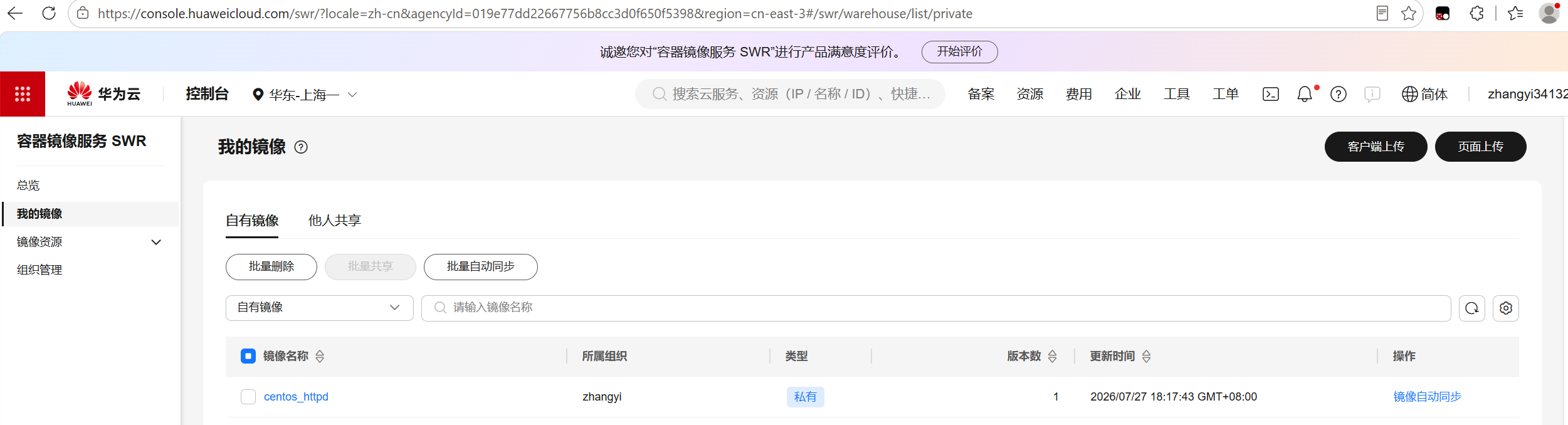Click the 批量共享 button
This screenshot has width=1568, height=425.
point(371,267)
